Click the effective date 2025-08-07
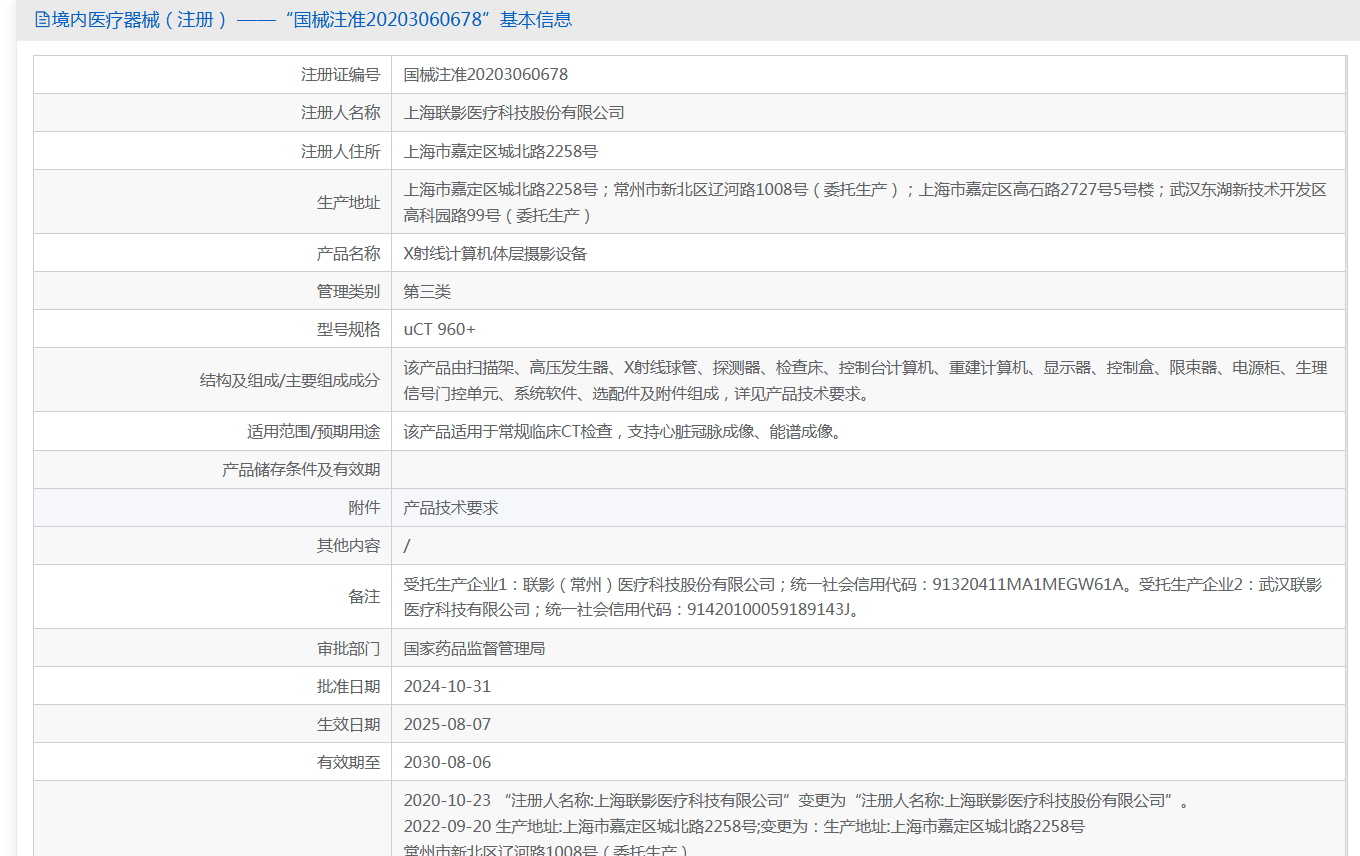This screenshot has width=1360, height=856. pos(447,725)
